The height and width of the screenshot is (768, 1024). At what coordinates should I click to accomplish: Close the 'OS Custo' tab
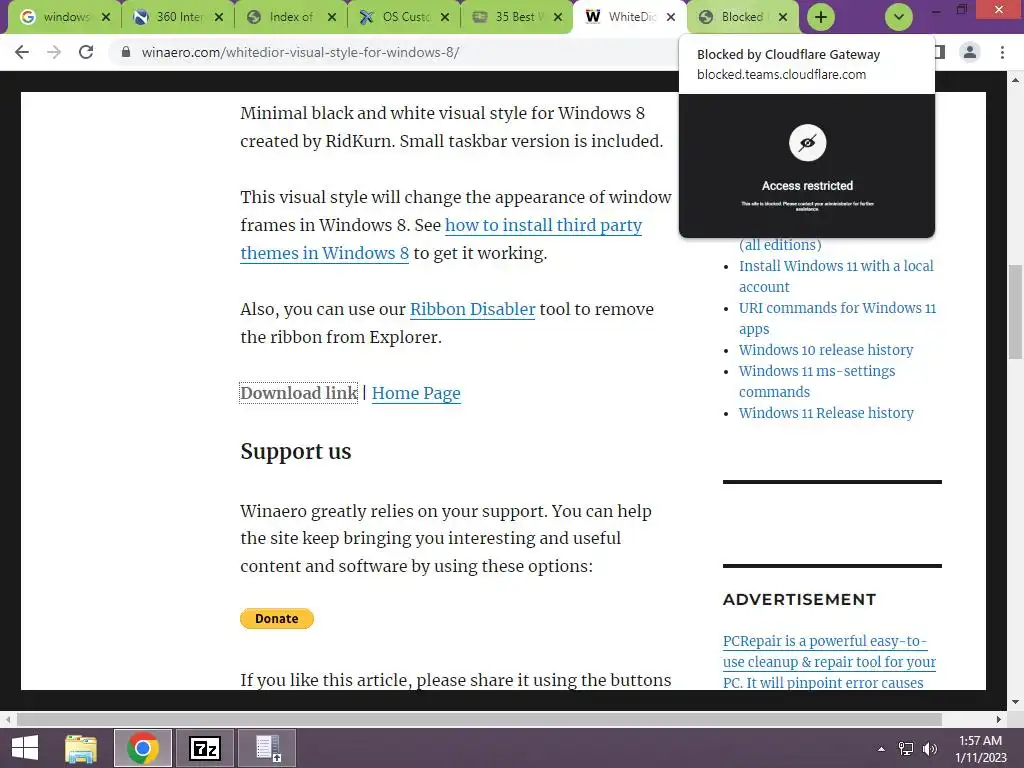445,17
